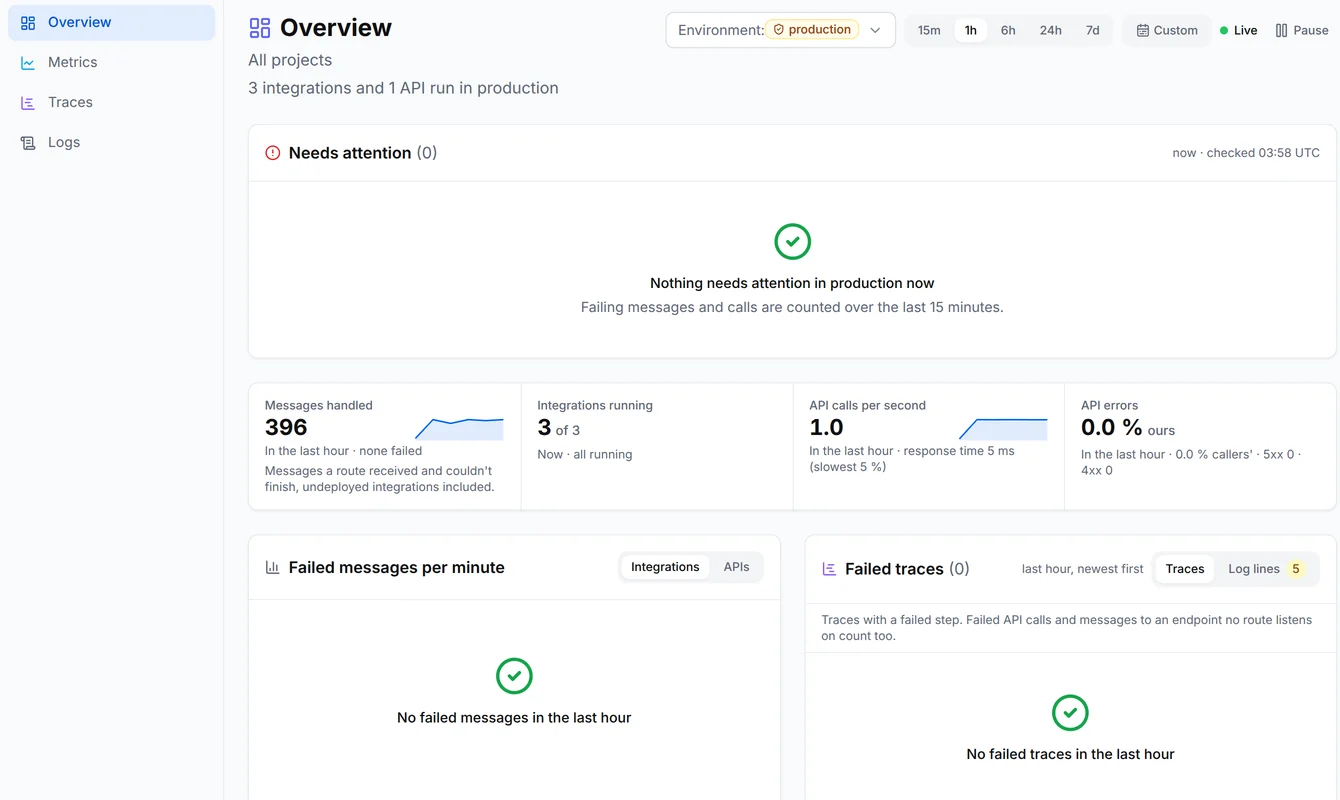Click the Traces icon in sidebar

click(x=28, y=102)
